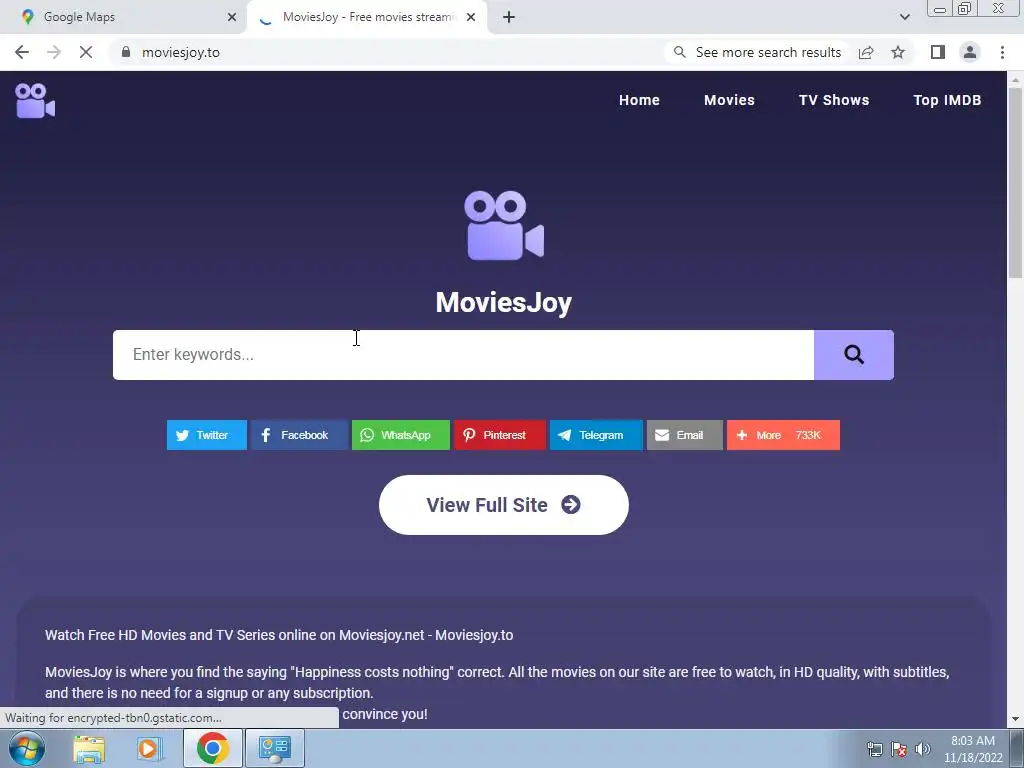The width and height of the screenshot is (1024, 768).
Task: Bookmark this page with star icon
Action: click(x=898, y=52)
